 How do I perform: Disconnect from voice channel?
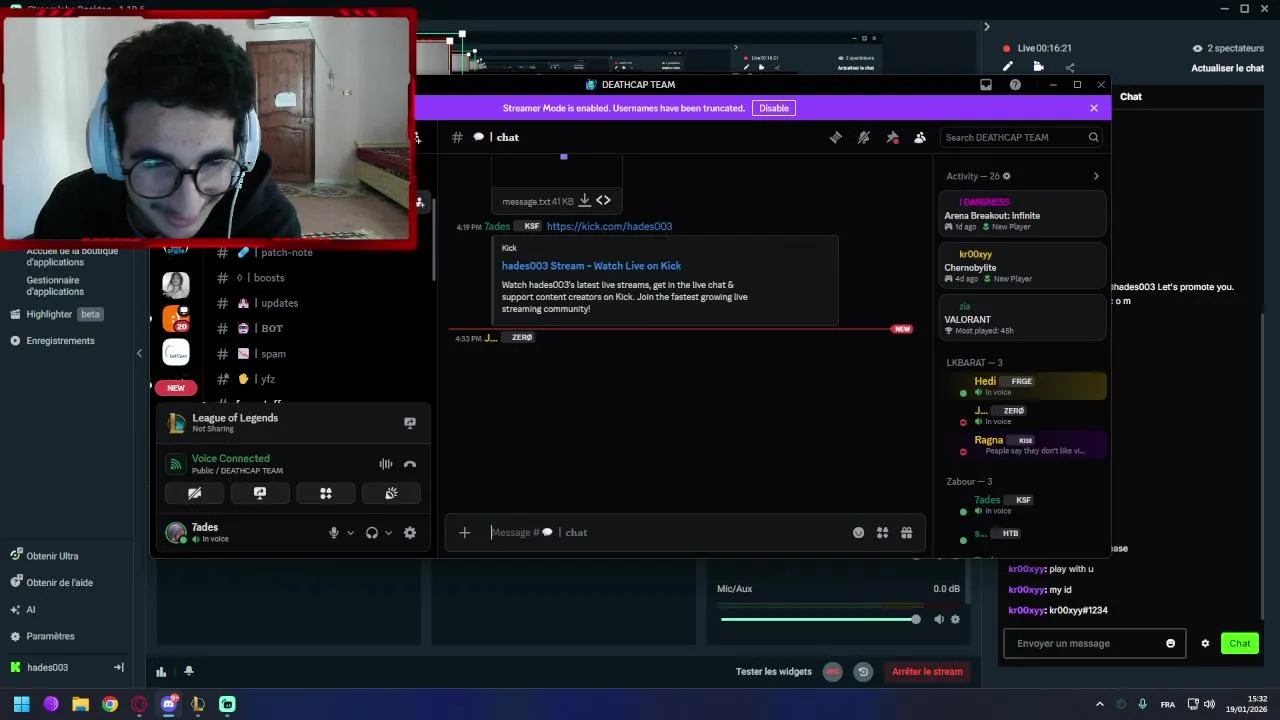[x=410, y=464]
